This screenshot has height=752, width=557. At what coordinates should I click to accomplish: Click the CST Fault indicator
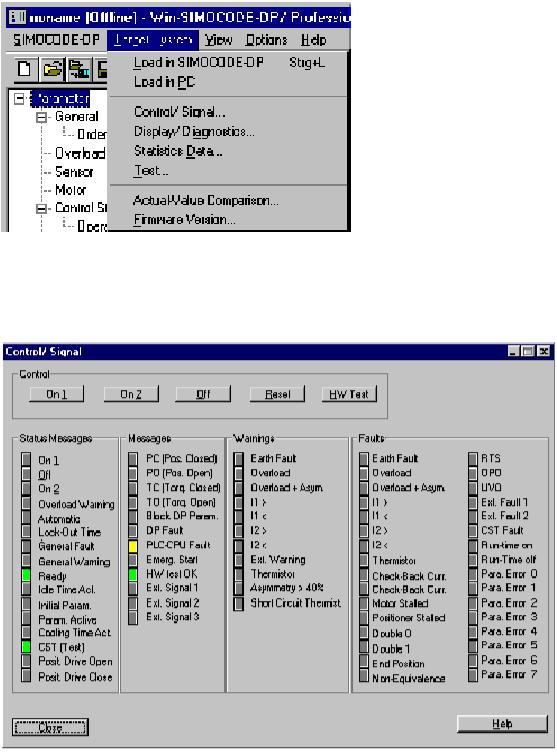(x=473, y=531)
